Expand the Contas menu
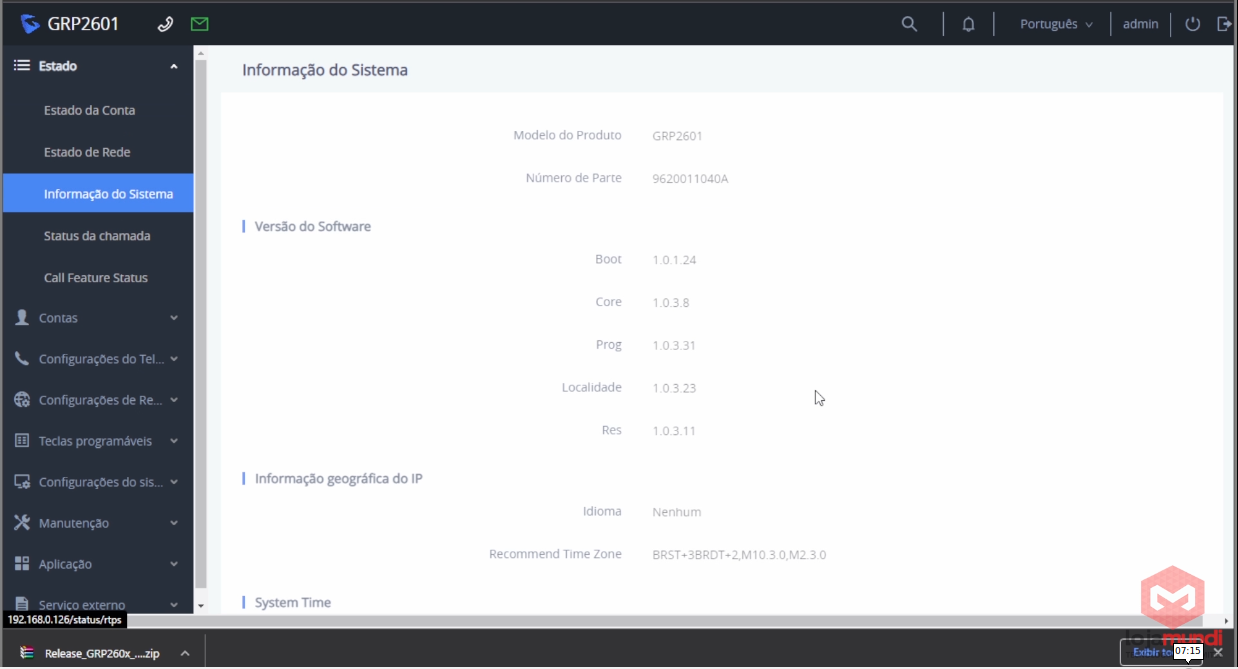1238x669 pixels. click(174, 318)
